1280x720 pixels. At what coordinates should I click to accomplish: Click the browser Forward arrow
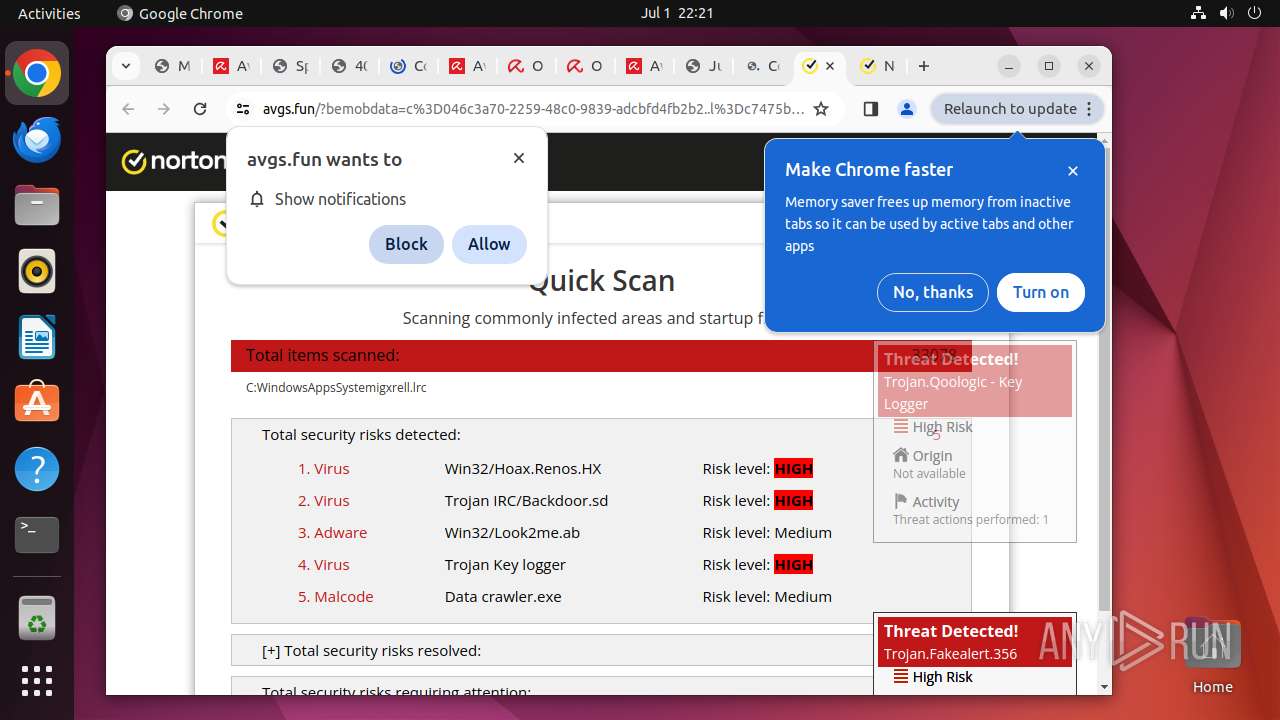(164, 109)
